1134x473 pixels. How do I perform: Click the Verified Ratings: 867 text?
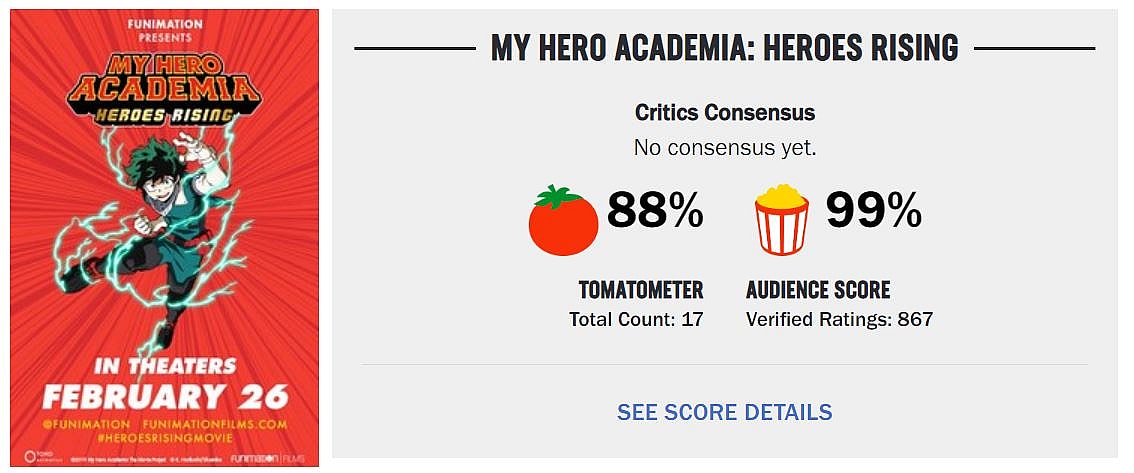point(839,320)
